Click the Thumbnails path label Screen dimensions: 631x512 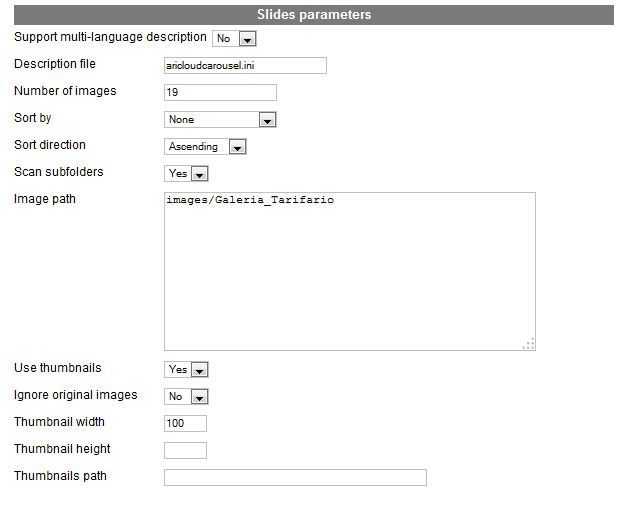point(60,476)
